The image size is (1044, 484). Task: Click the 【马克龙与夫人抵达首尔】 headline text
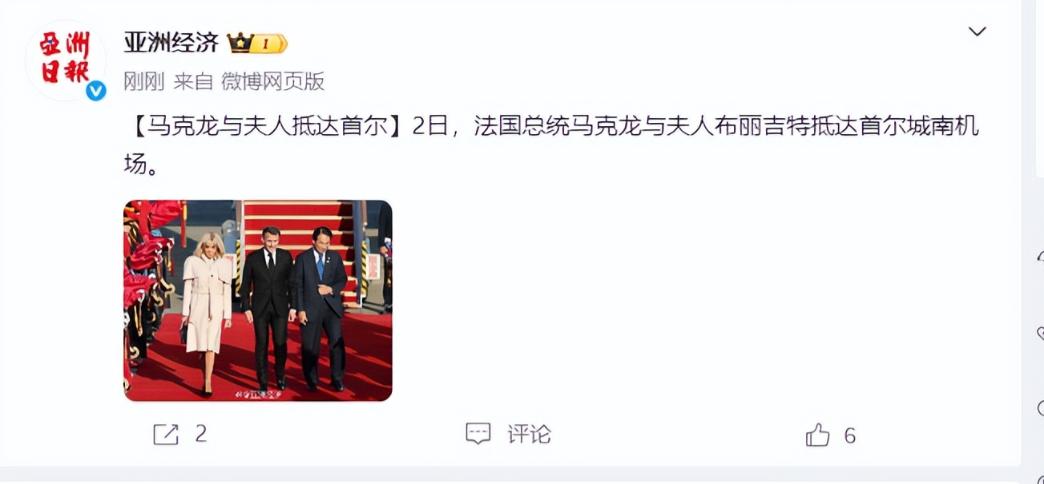pos(263,126)
